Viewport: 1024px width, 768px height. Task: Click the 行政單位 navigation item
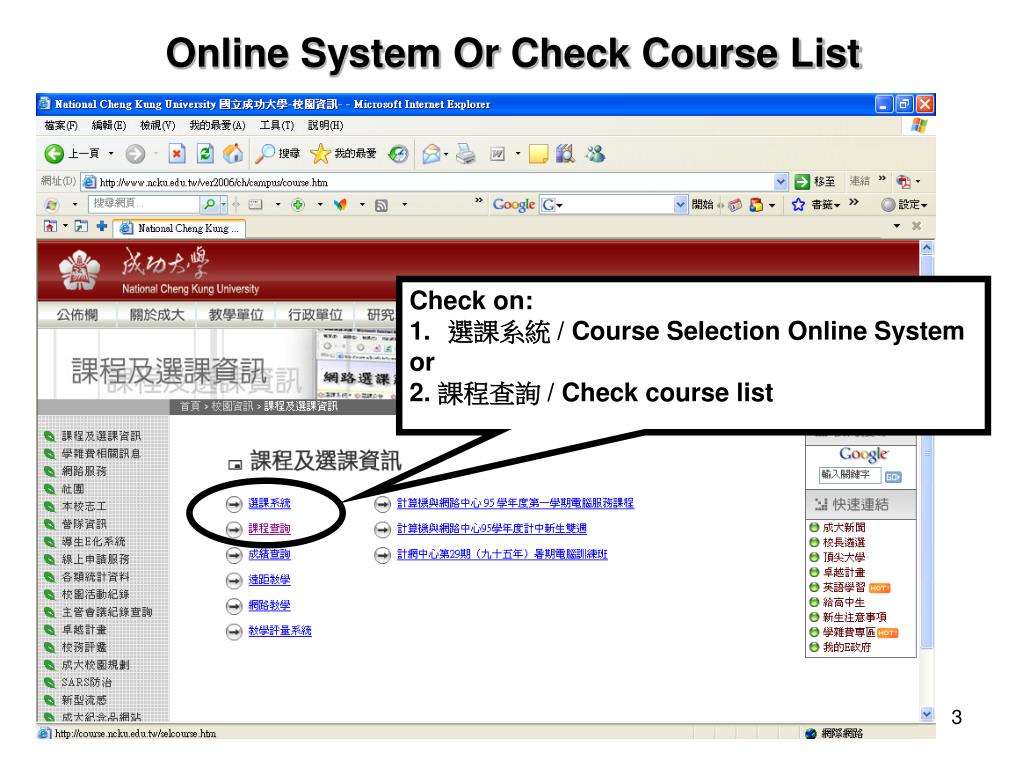pyautogui.click(x=315, y=315)
